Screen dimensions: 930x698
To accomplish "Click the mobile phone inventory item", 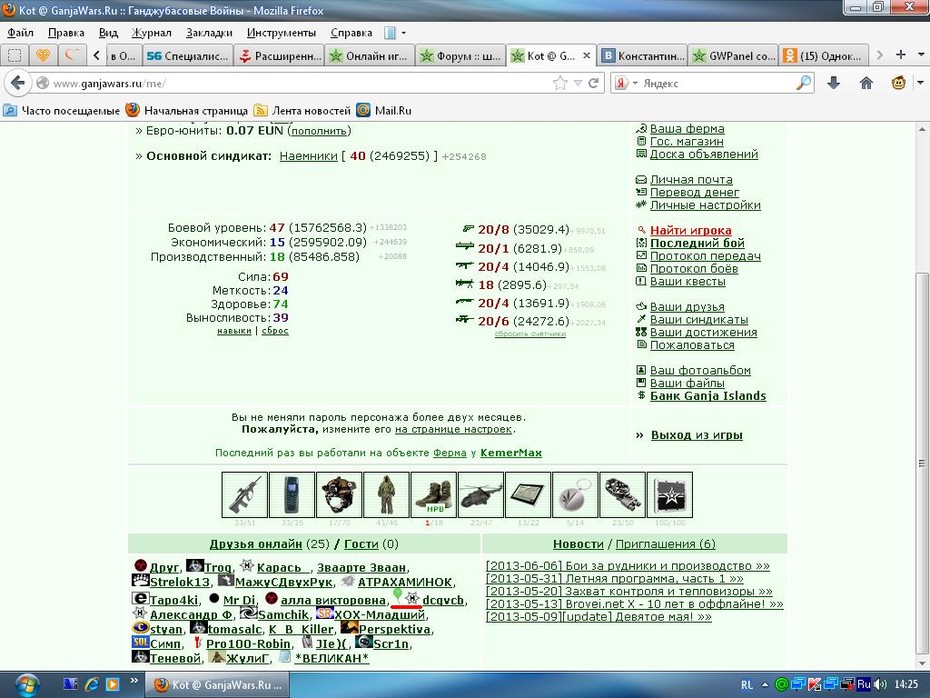I will (292, 495).
